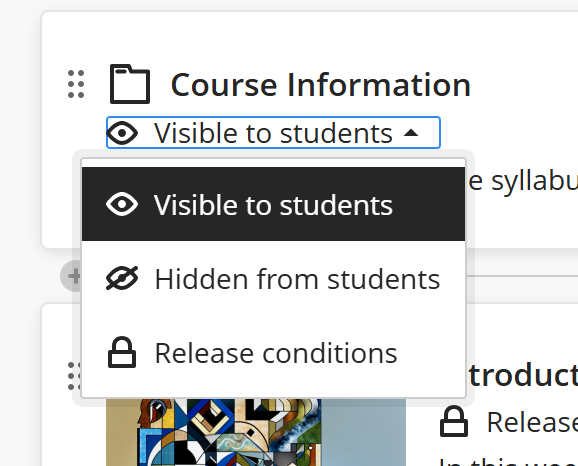Click the eye icon in the visibility selector

[x=122, y=133]
